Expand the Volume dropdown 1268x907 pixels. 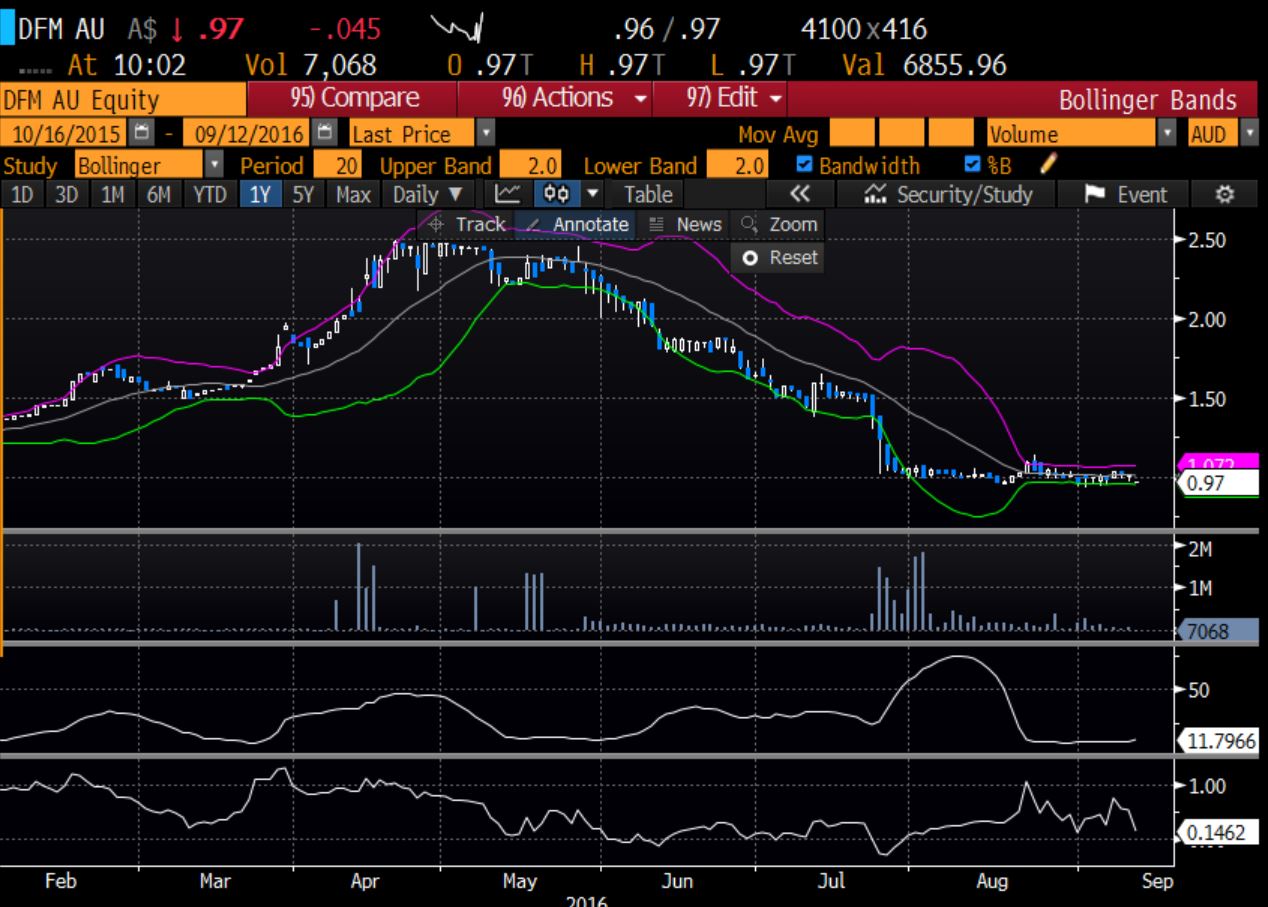pos(1167,133)
